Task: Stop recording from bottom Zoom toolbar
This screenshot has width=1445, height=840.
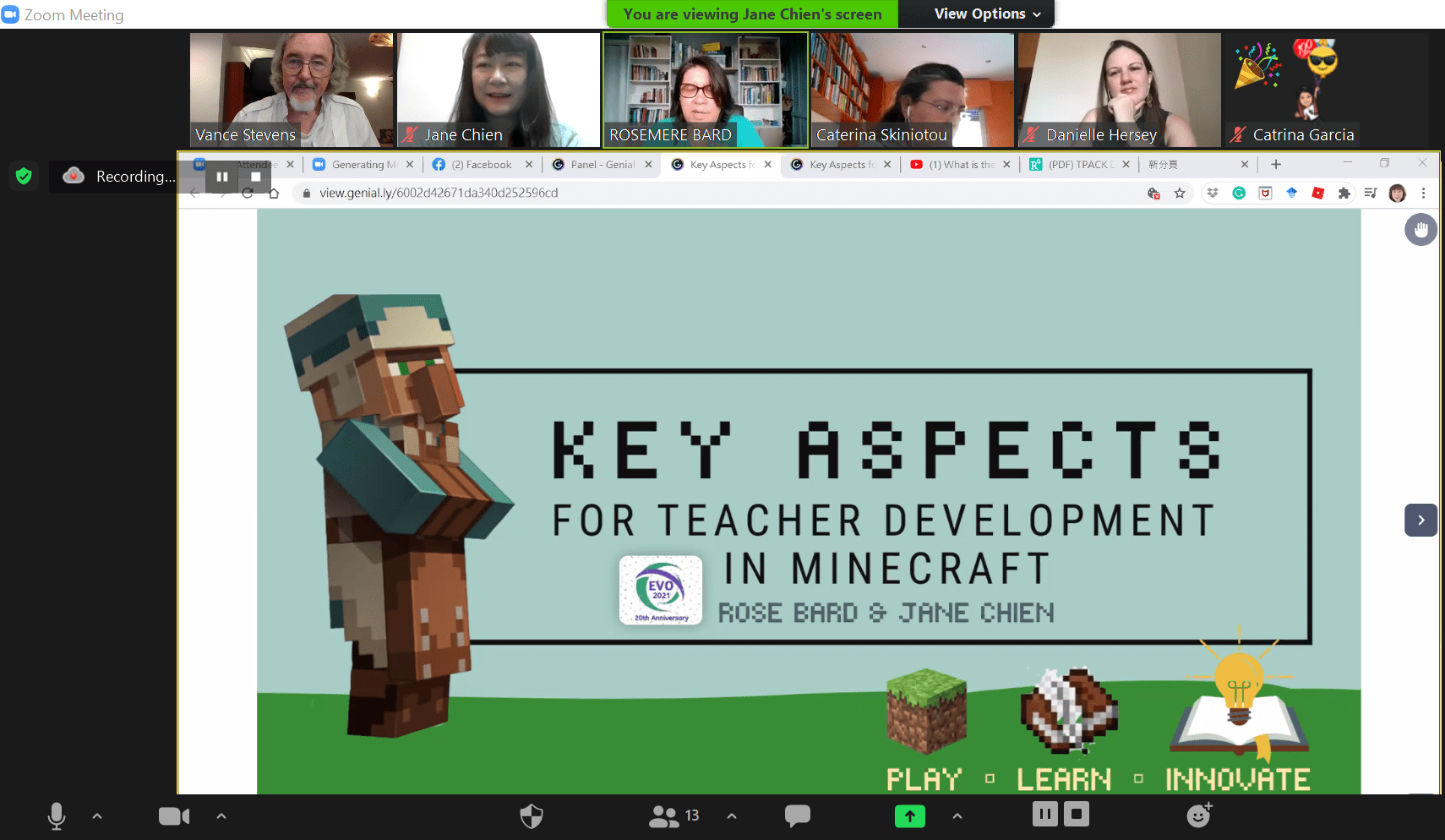Action: 1077,815
